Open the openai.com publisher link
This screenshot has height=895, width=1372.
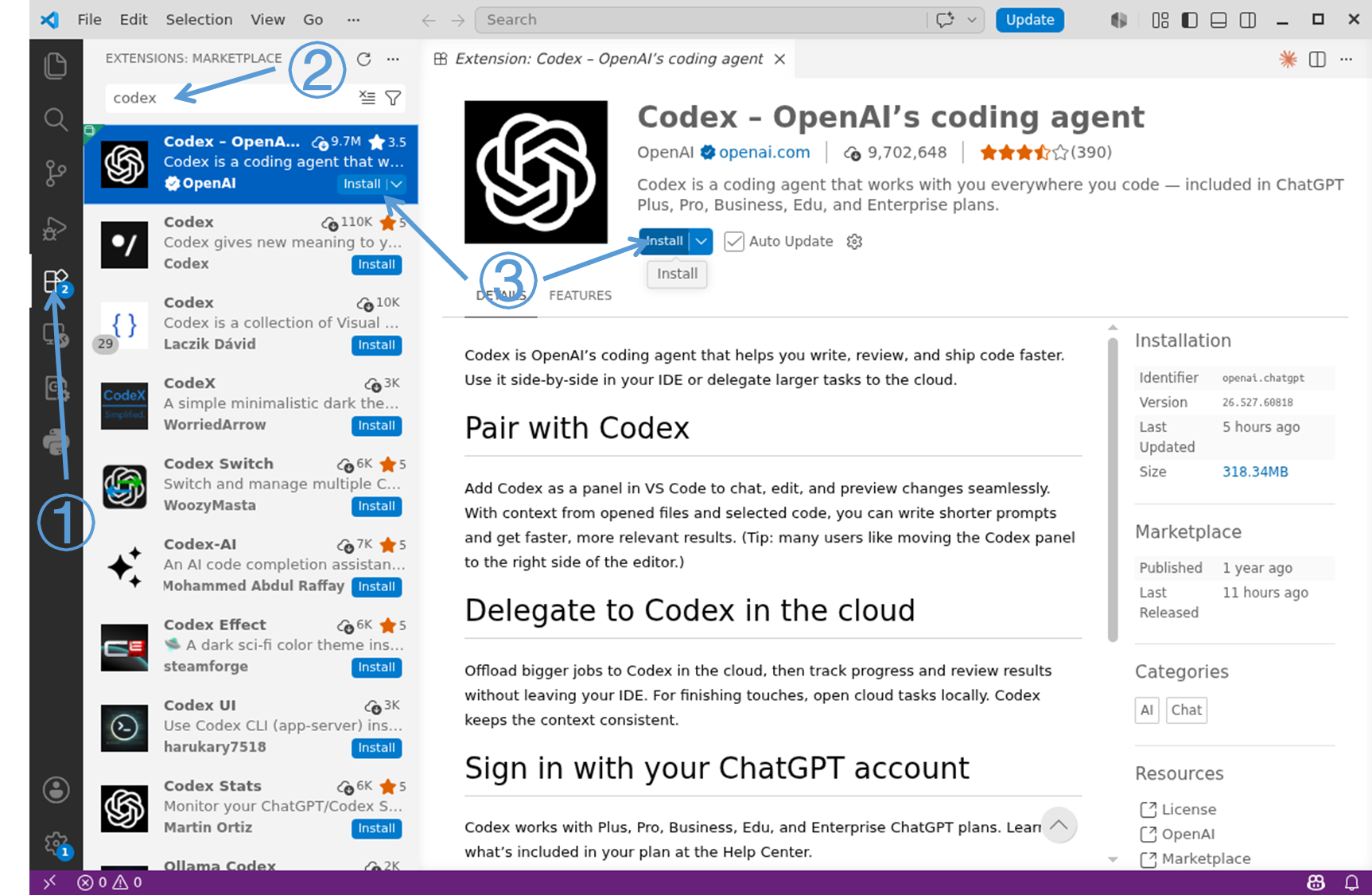click(x=764, y=153)
